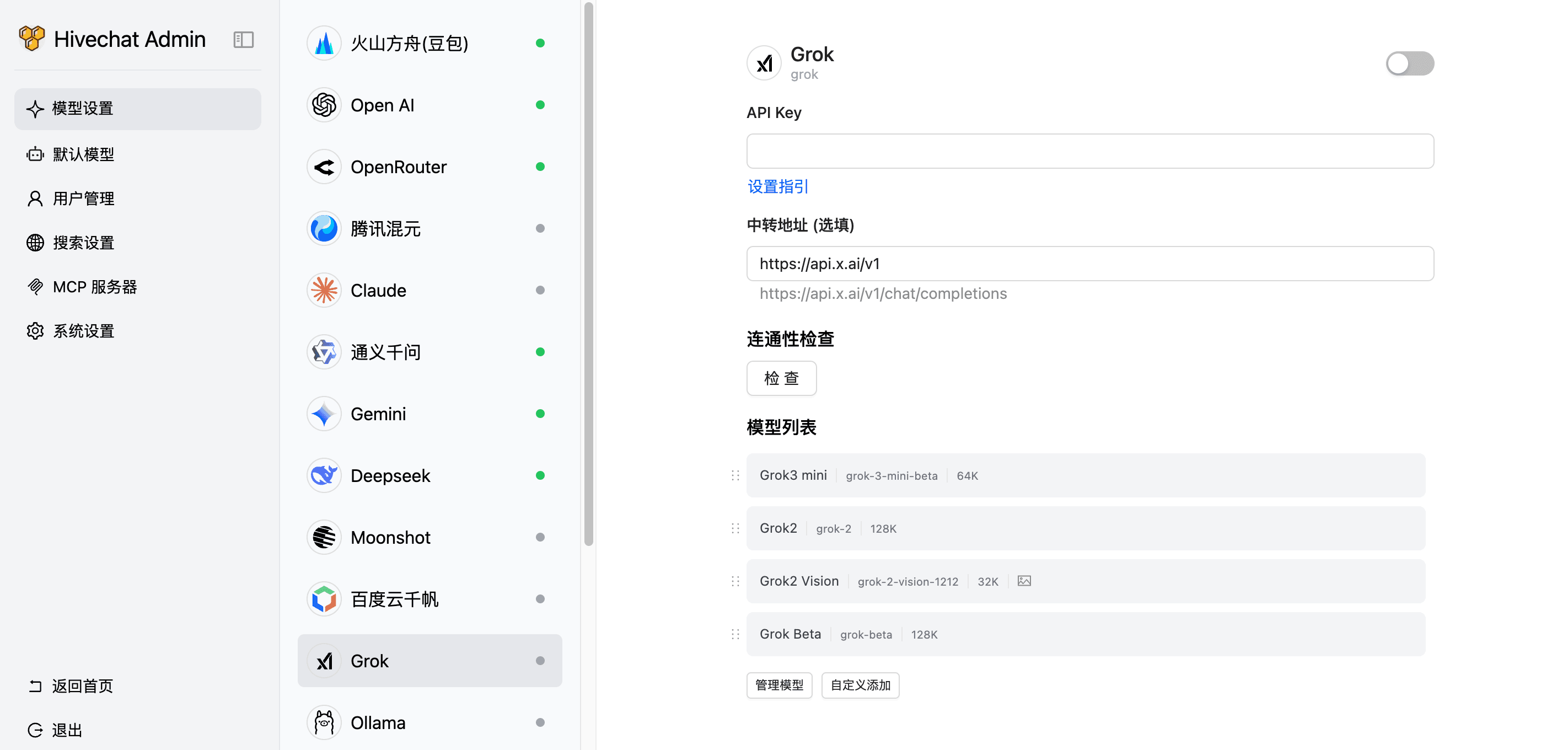Image resolution: width=1568 pixels, height=750 pixels.
Task: Click the 百度云千帆 provider logo
Action: pos(324,599)
